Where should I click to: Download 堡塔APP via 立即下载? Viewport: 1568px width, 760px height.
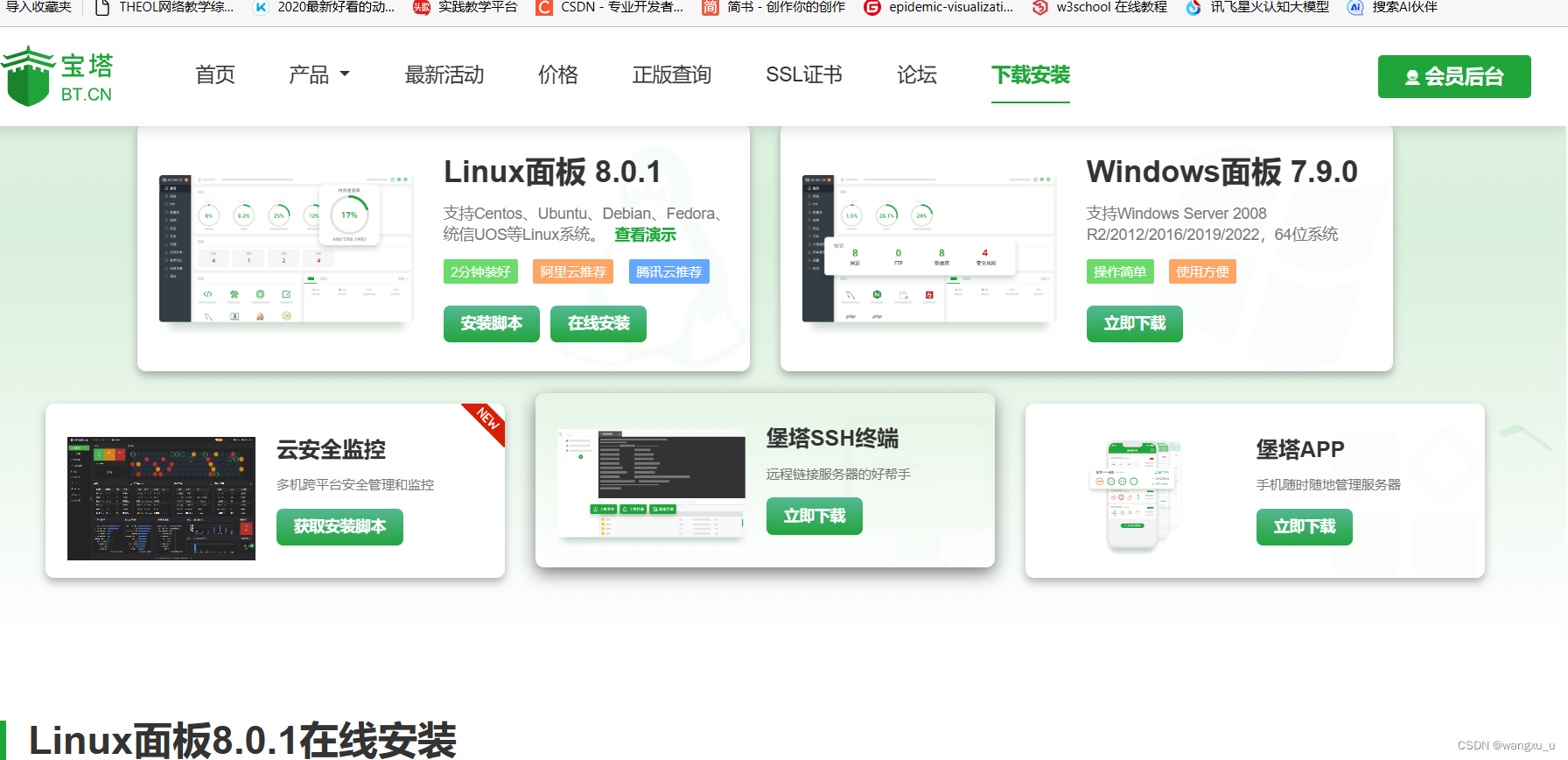(1305, 527)
